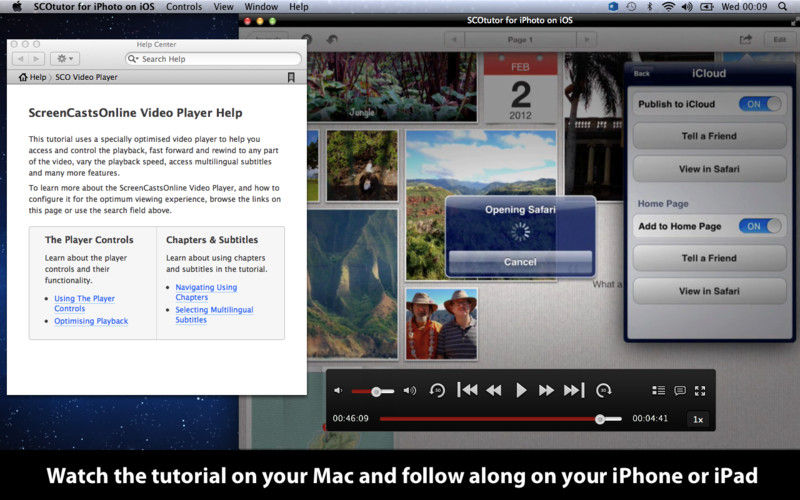Jump forward 30 seconds icon

point(604,391)
